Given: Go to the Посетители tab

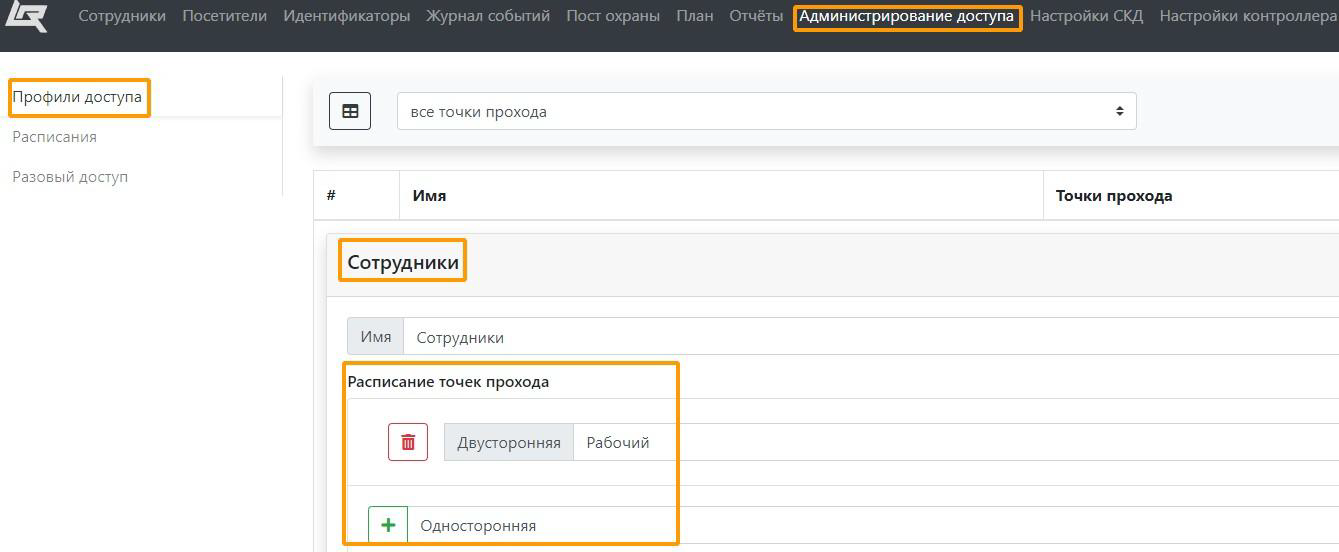Looking at the screenshot, I should 224,16.
